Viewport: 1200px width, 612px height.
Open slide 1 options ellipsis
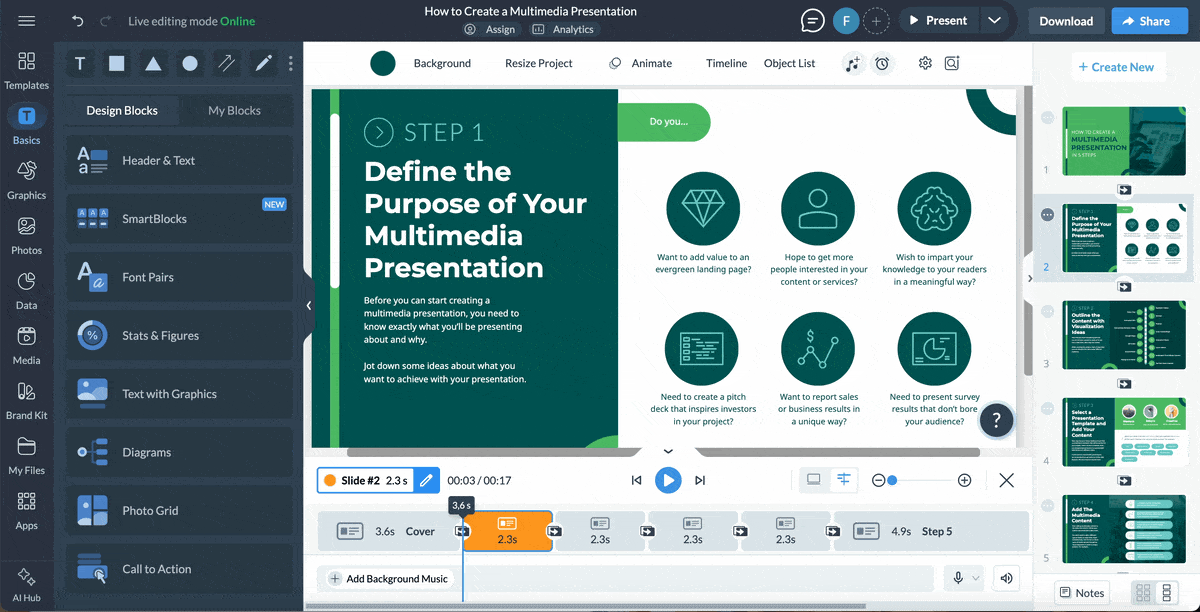[x=1047, y=118]
